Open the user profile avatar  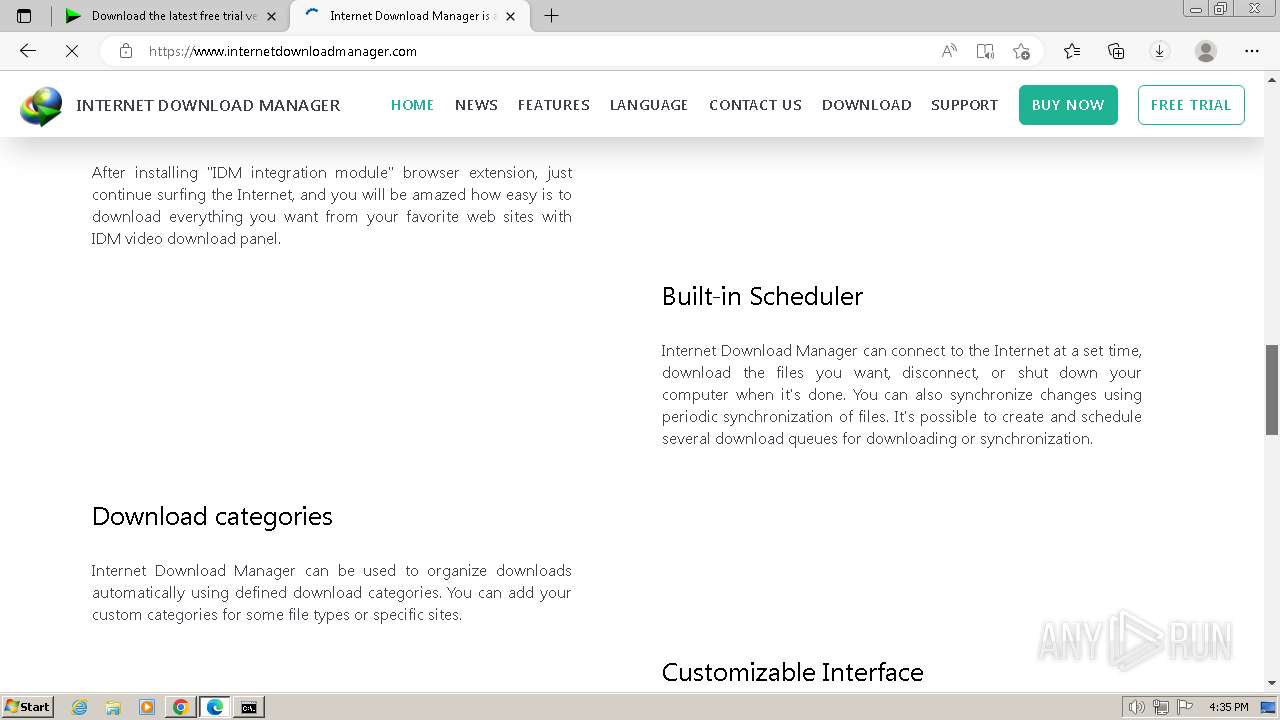coord(1206,51)
